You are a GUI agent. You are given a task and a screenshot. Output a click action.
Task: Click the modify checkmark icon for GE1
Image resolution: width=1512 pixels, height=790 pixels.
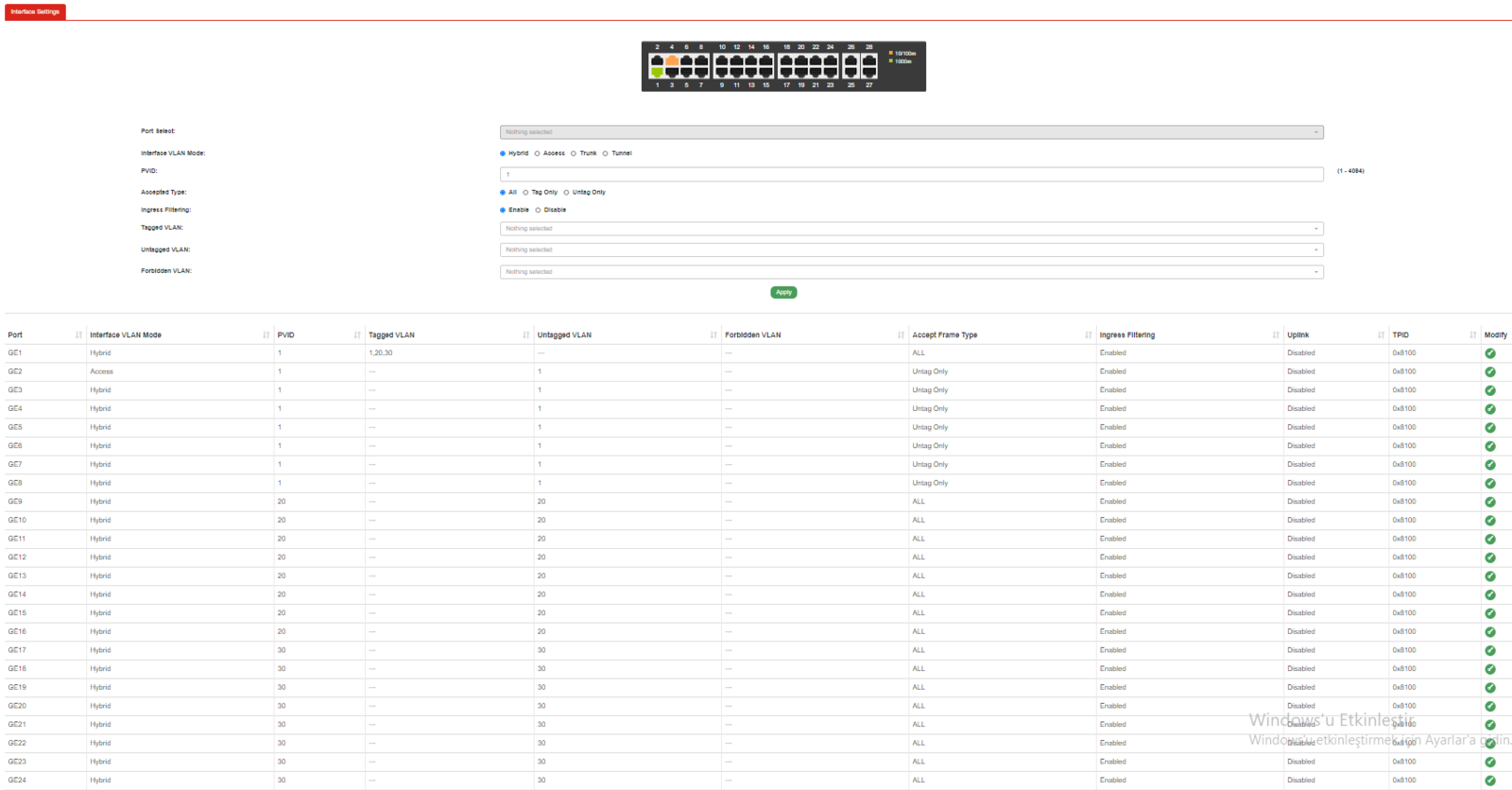(1490, 353)
